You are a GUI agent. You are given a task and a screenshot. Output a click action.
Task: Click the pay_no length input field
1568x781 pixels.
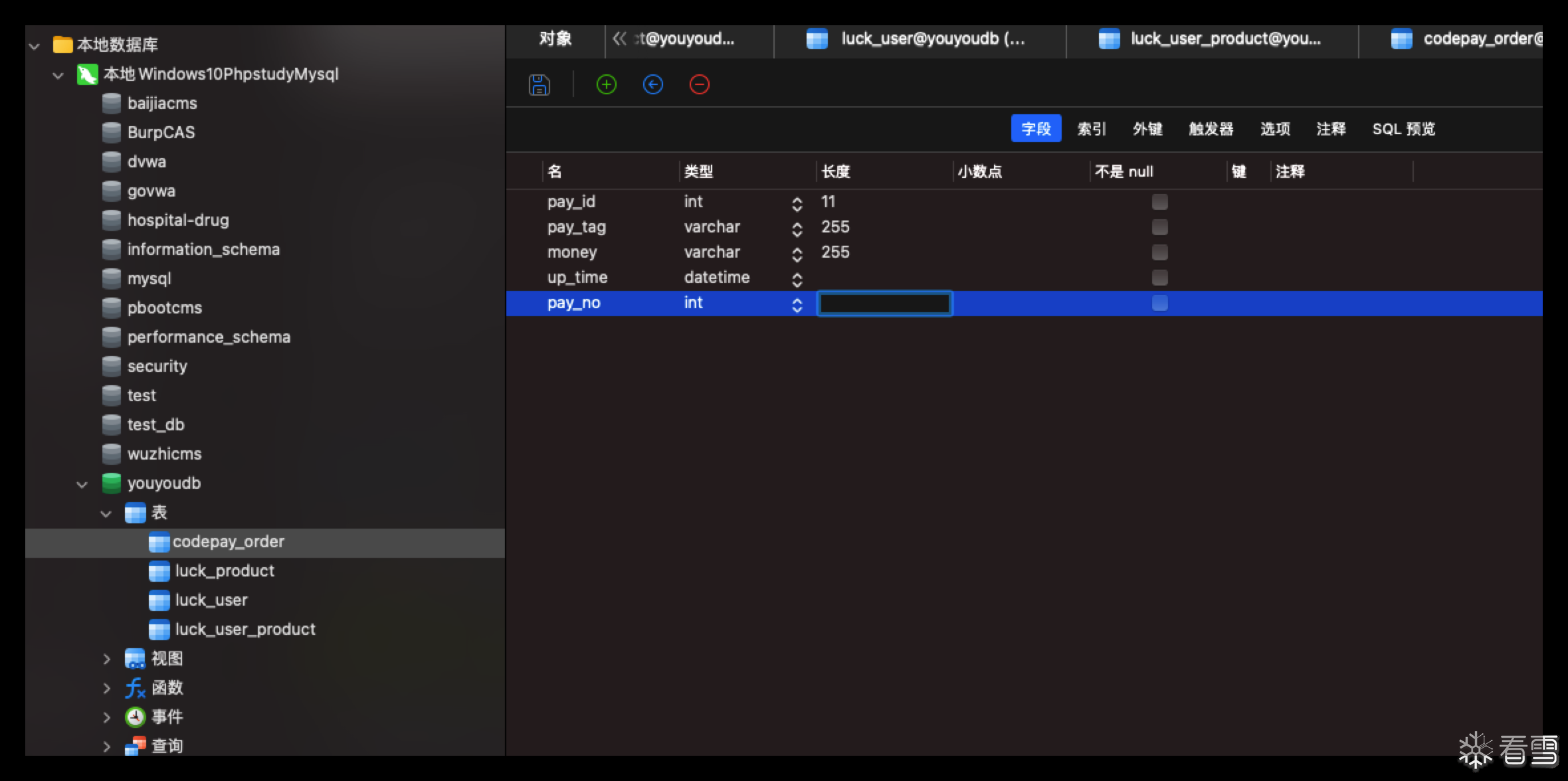coord(884,304)
